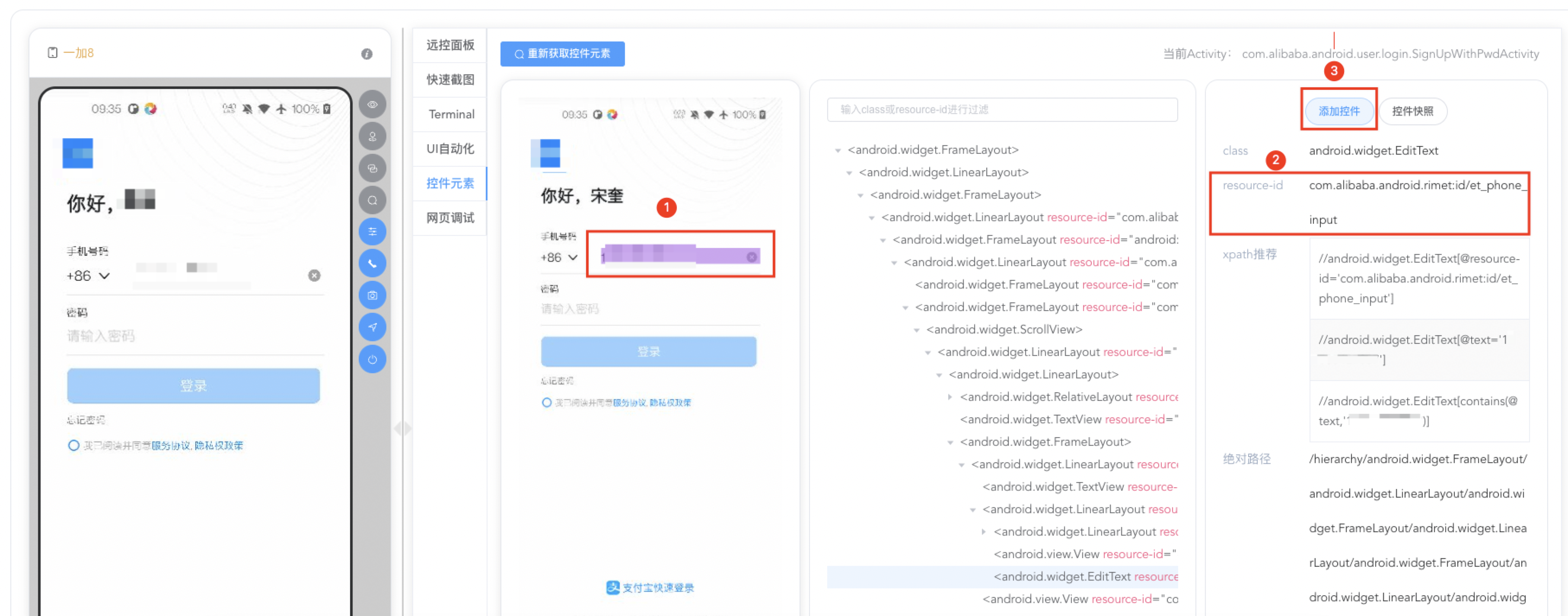Open the +86 country code dropdown on the phone

coord(88,276)
